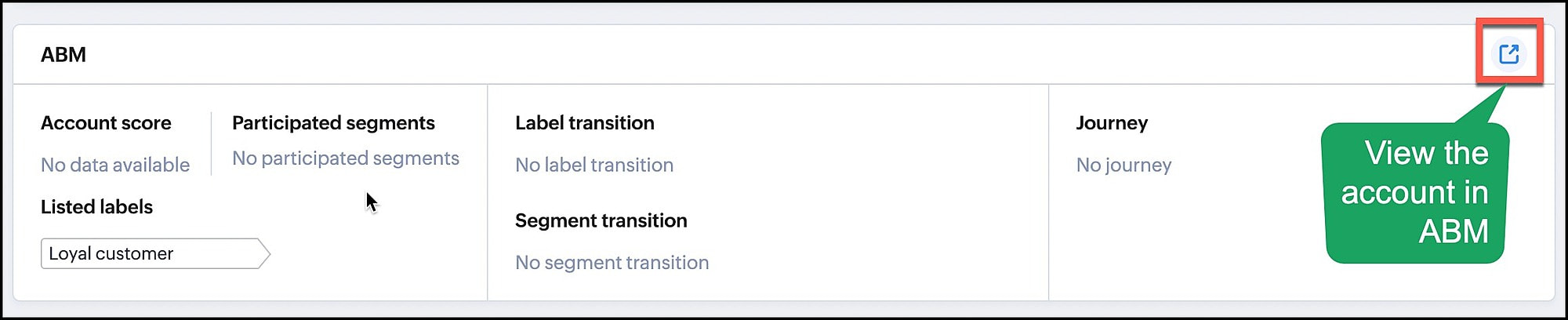Click the pointed arrow tip of Loyal customer tag

(x=265, y=253)
